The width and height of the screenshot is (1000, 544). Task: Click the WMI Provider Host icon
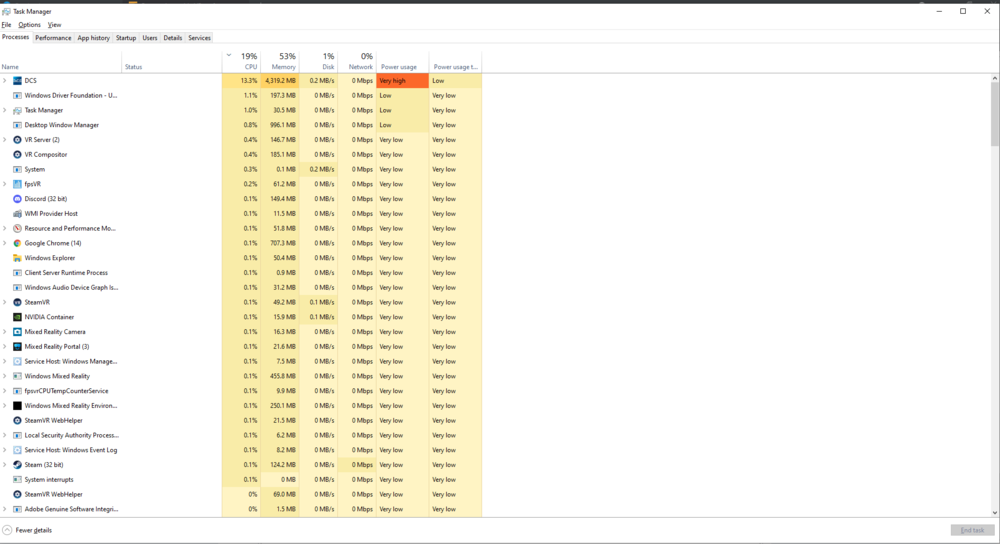(x=17, y=214)
